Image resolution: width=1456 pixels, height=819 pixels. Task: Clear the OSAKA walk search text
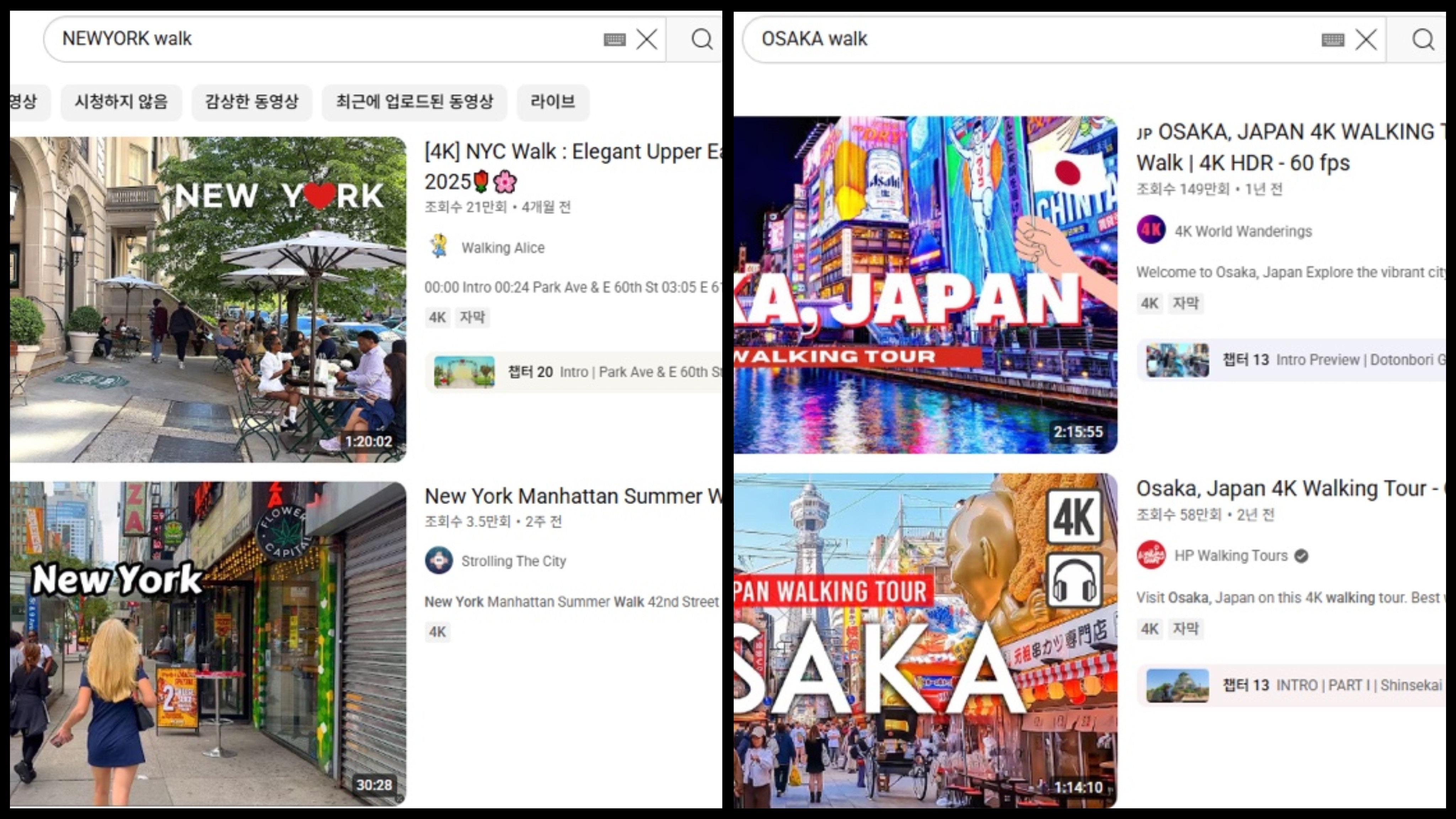pyautogui.click(x=1366, y=39)
